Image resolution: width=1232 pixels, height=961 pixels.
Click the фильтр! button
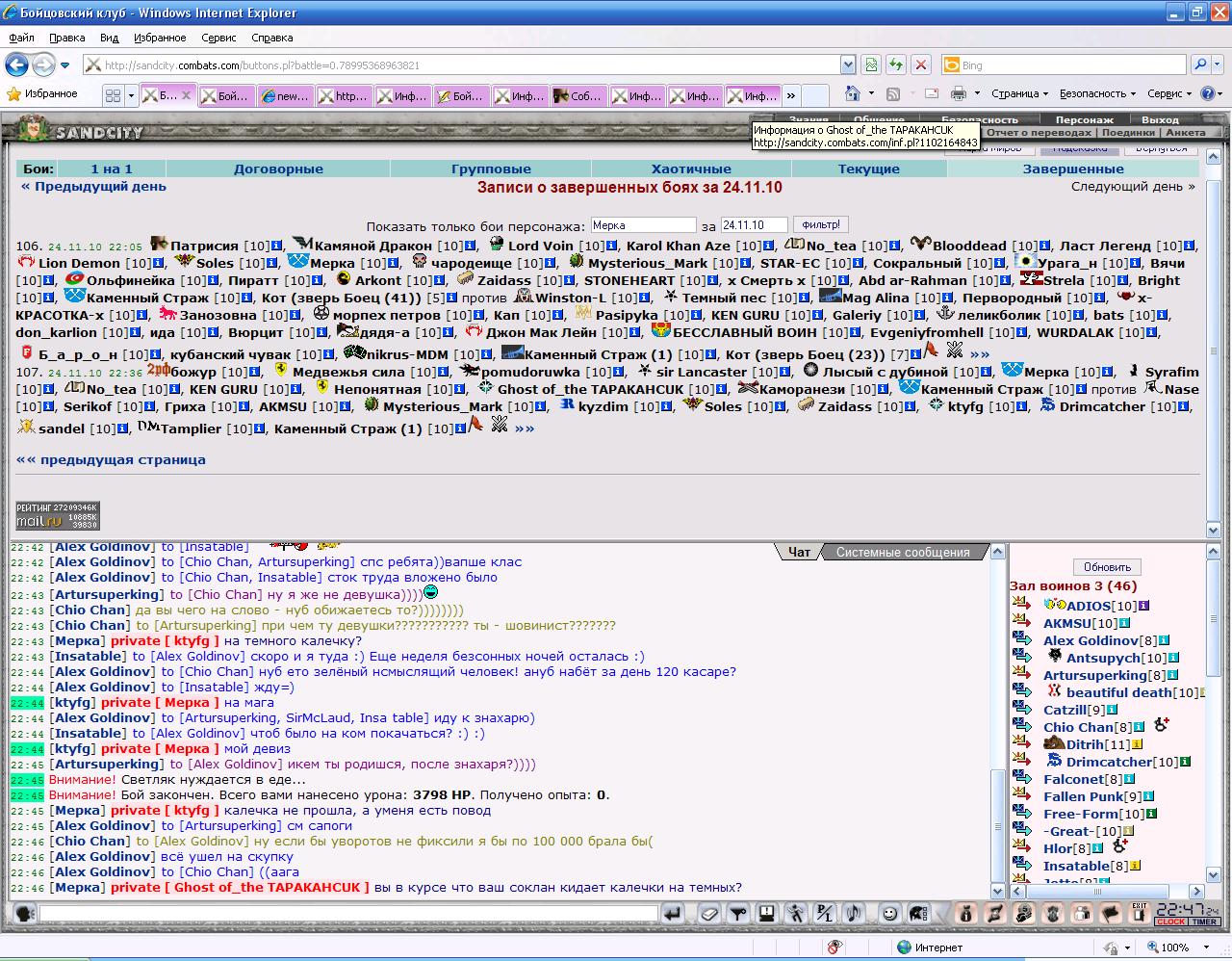coord(820,224)
